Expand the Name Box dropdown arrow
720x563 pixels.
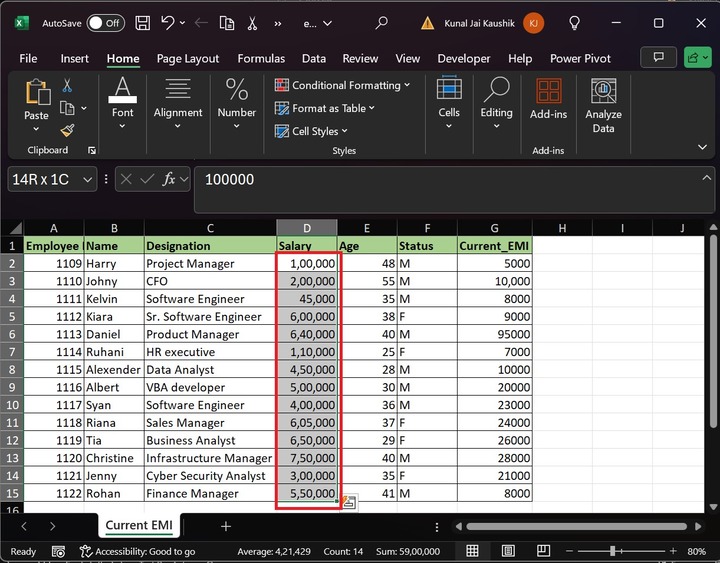87,180
